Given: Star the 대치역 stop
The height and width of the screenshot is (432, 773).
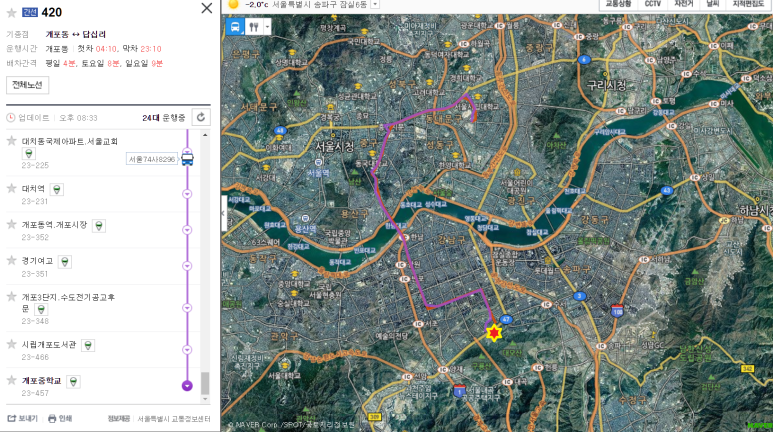Looking at the screenshot, I should pyautogui.click(x=11, y=188).
